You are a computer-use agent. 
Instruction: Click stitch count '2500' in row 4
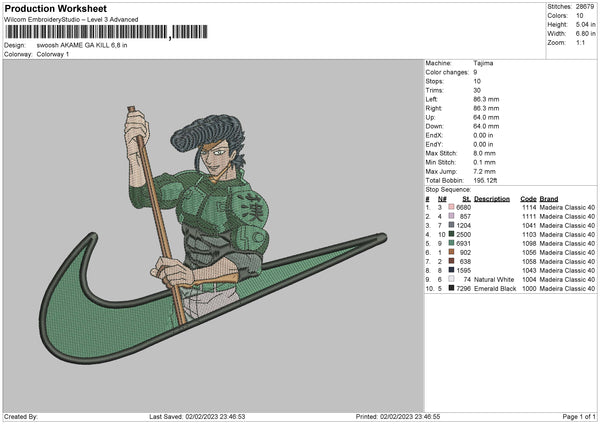(x=463, y=235)
